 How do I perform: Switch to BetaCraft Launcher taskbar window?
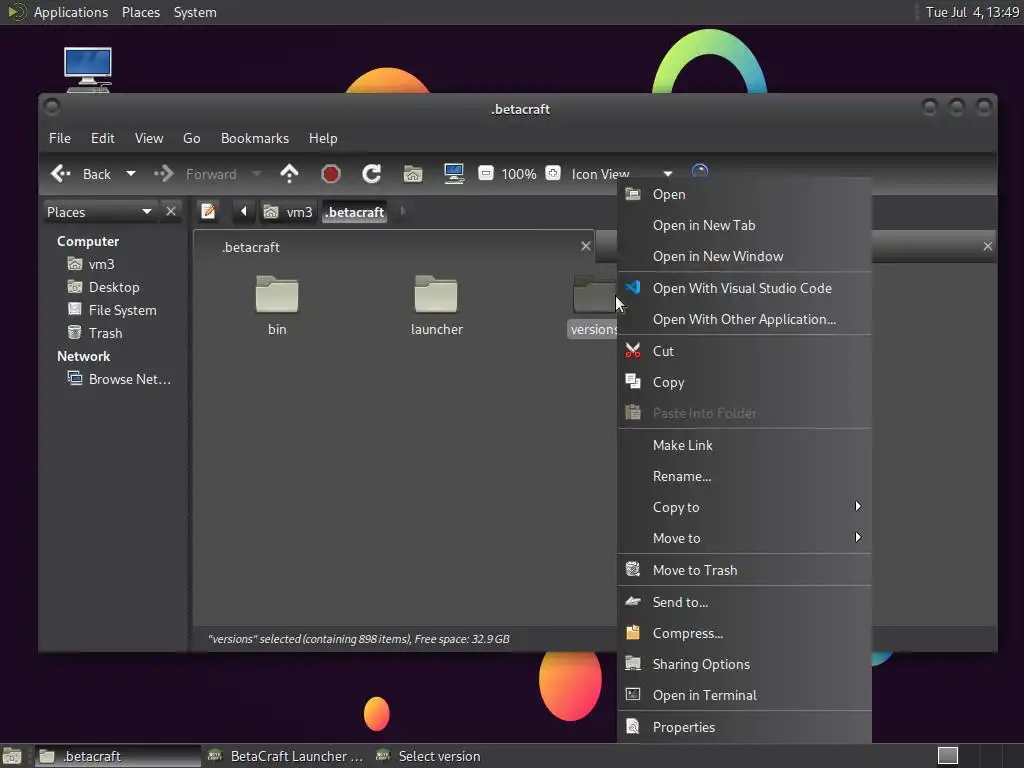(285, 756)
